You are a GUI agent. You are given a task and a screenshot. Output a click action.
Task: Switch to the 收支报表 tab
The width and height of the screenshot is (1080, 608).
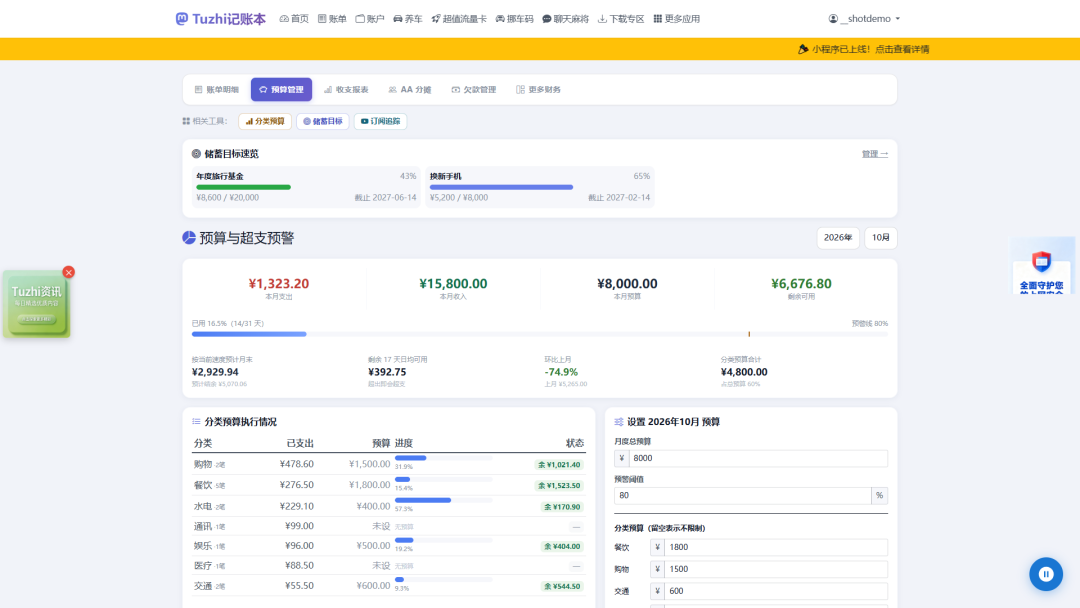[346, 90]
